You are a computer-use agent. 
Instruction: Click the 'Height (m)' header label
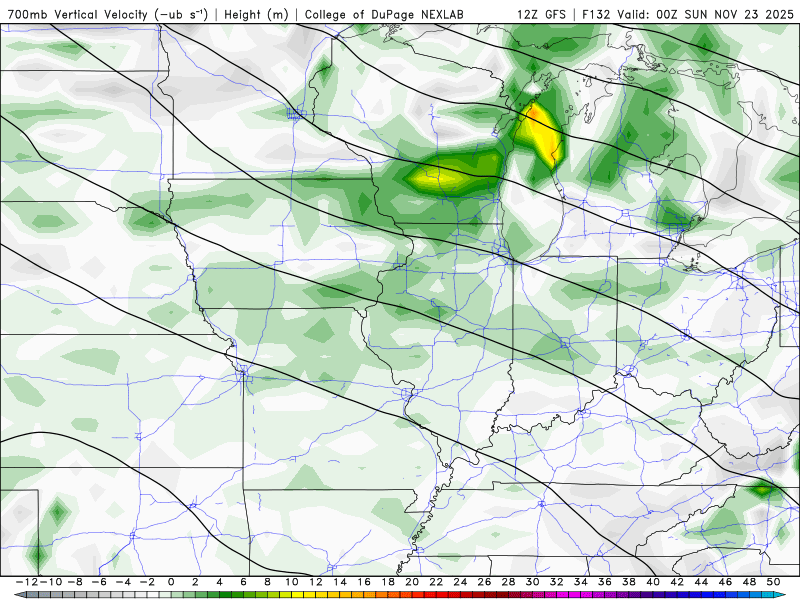coord(256,14)
